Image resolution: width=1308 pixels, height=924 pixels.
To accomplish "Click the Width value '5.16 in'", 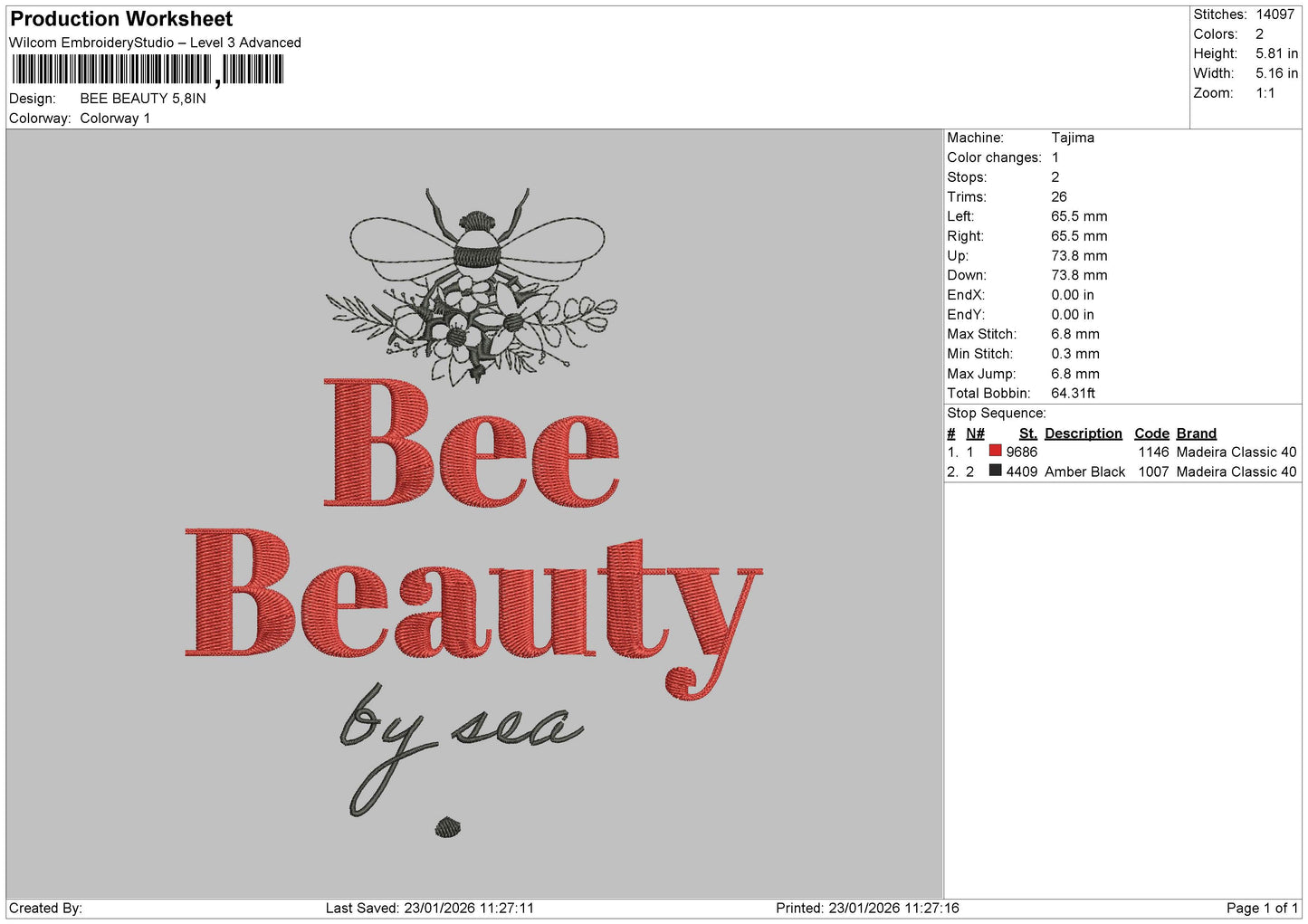I will coord(1276,73).
